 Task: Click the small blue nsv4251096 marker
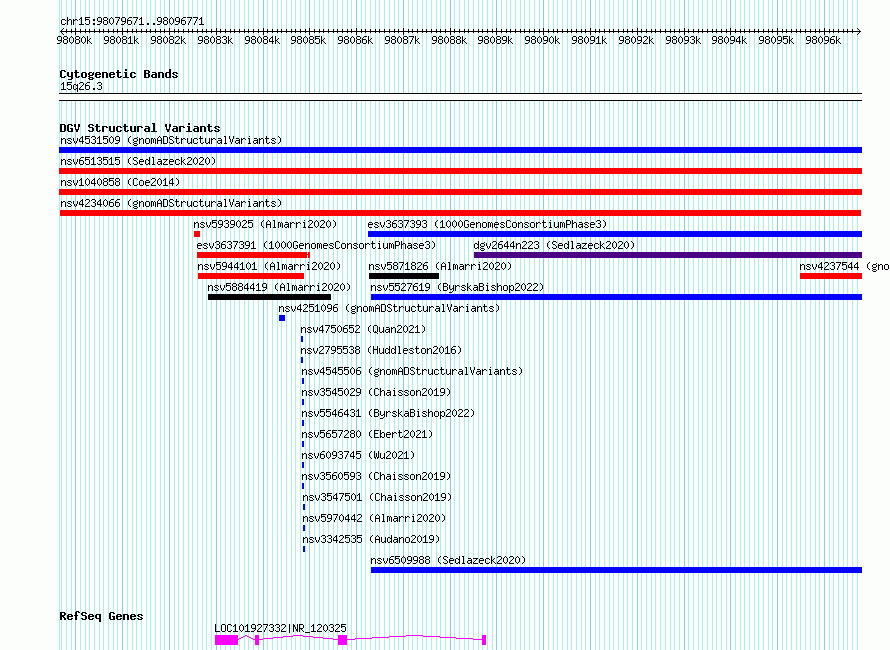coord(282,318)
